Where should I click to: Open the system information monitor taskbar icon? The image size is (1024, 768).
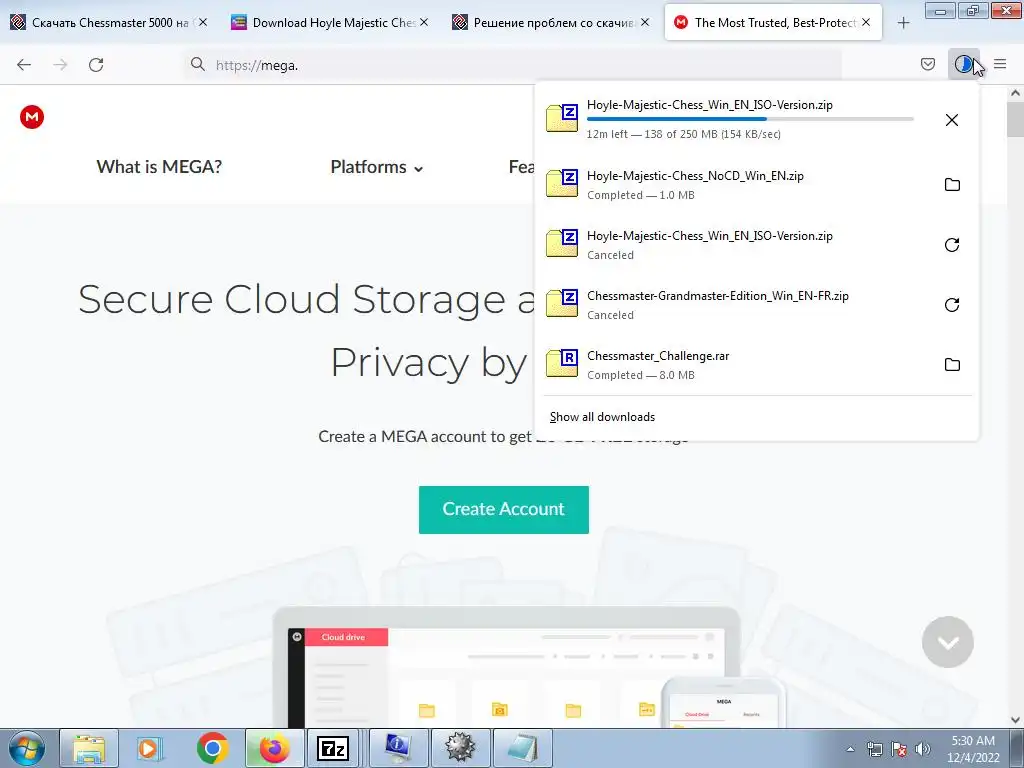click(x=398, y=748)
